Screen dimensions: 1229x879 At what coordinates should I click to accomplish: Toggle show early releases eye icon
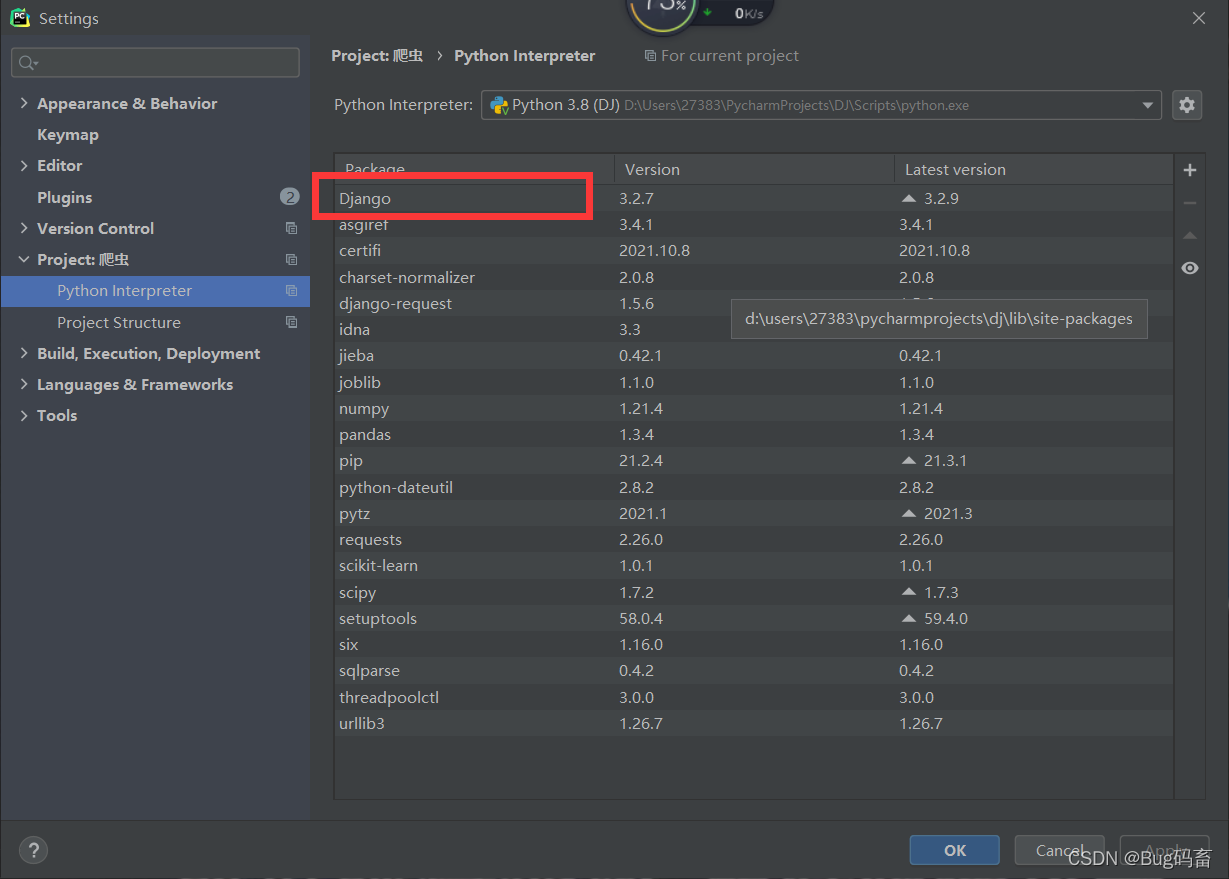(x=1190, y=268)
